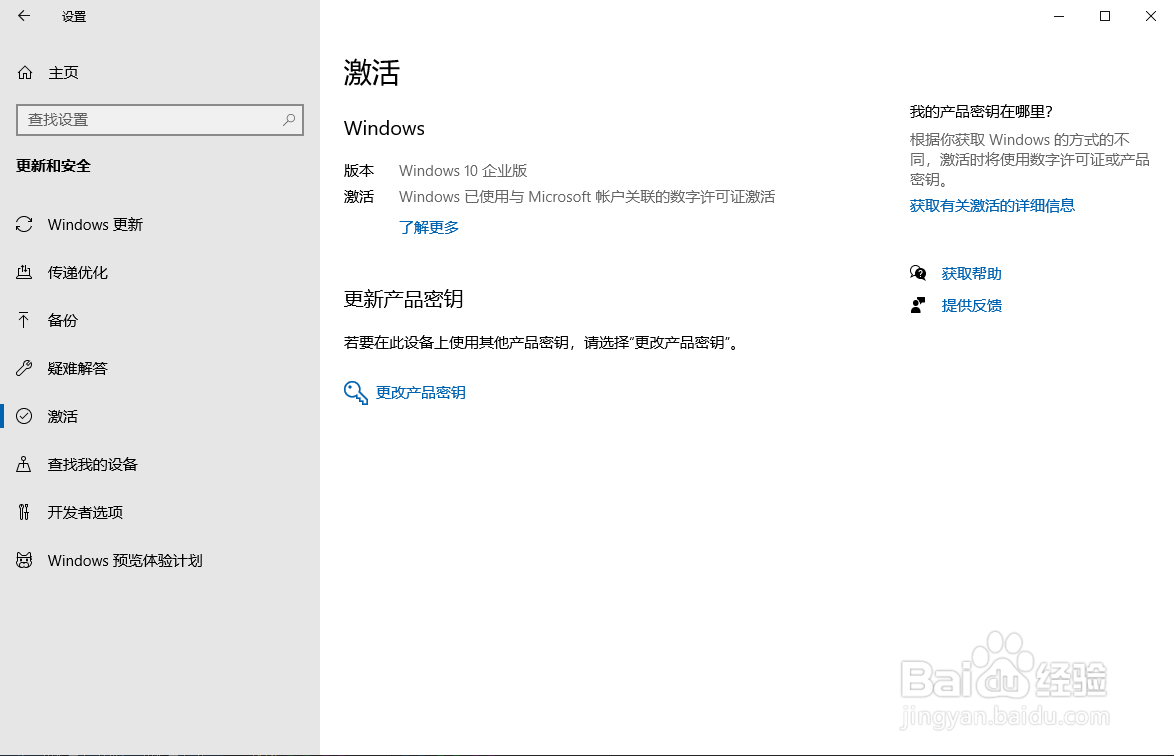Screen dimensions: 1174x756
Task: Click the home icon beside 主页
Action: (x=25, y=73)
